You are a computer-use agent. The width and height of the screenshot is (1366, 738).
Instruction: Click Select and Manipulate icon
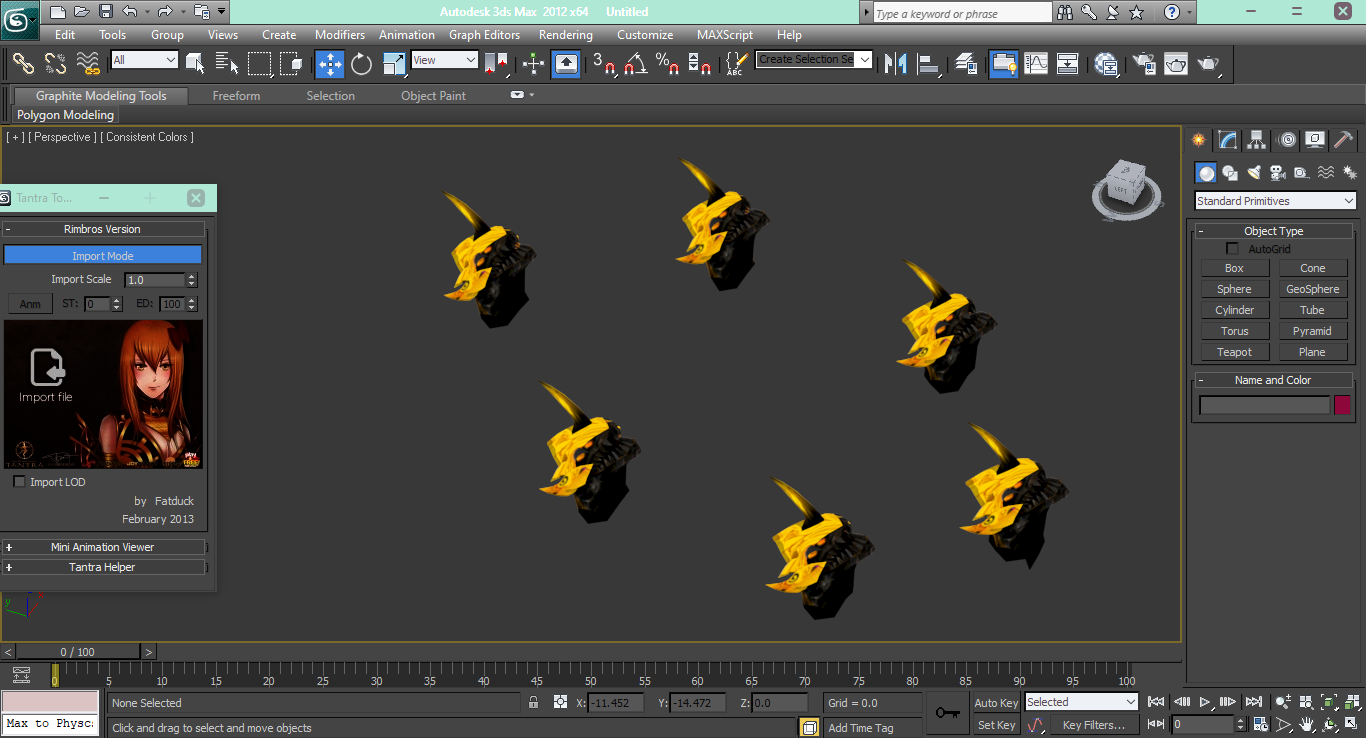(x=534, y=63)
